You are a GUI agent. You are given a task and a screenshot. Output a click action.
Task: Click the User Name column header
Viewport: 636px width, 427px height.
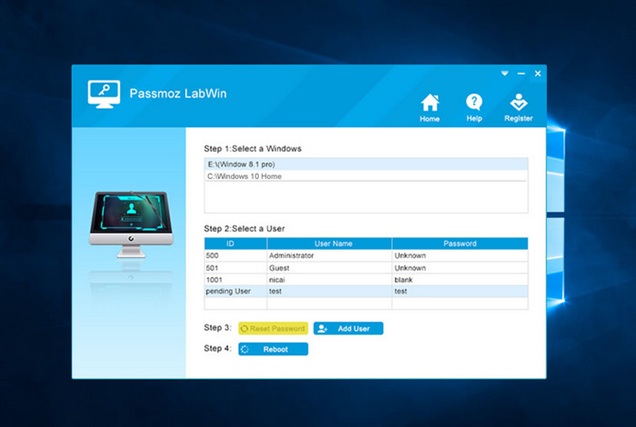pos(328,243)
